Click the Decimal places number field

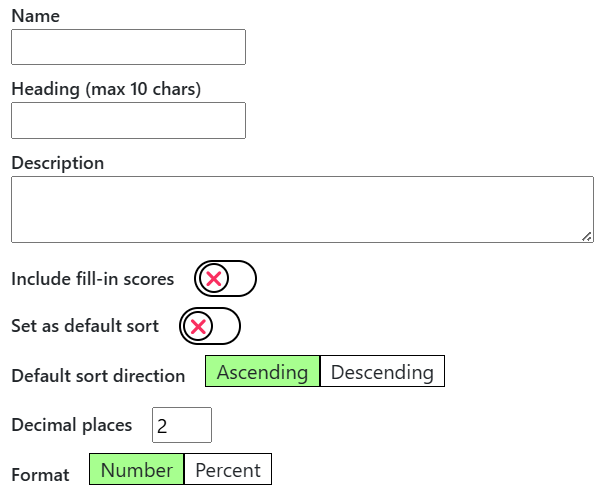182,425
